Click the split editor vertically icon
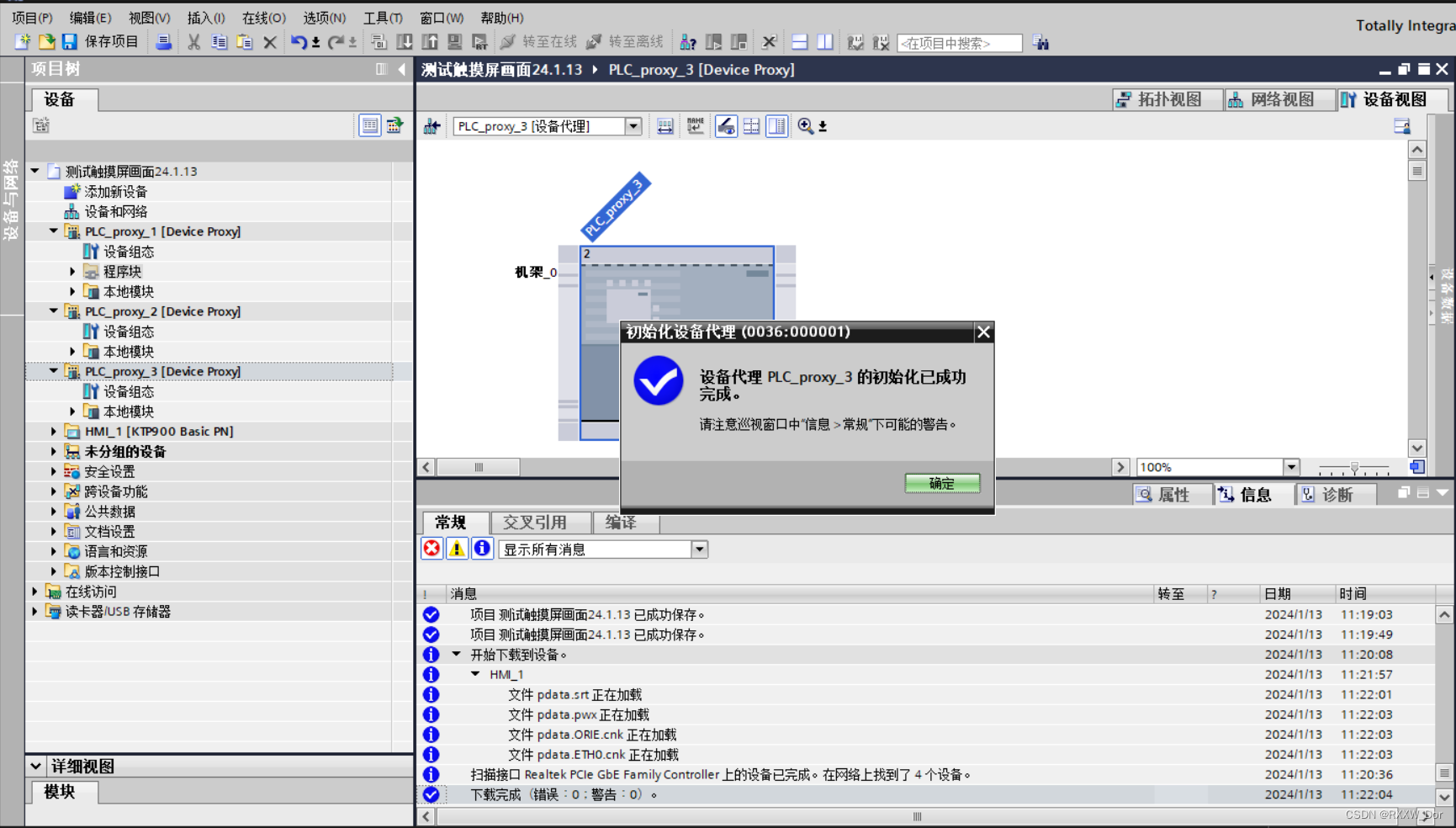The height and width of the screenshot is (828, 1456). pyautogui.click(x=825, y=42)
